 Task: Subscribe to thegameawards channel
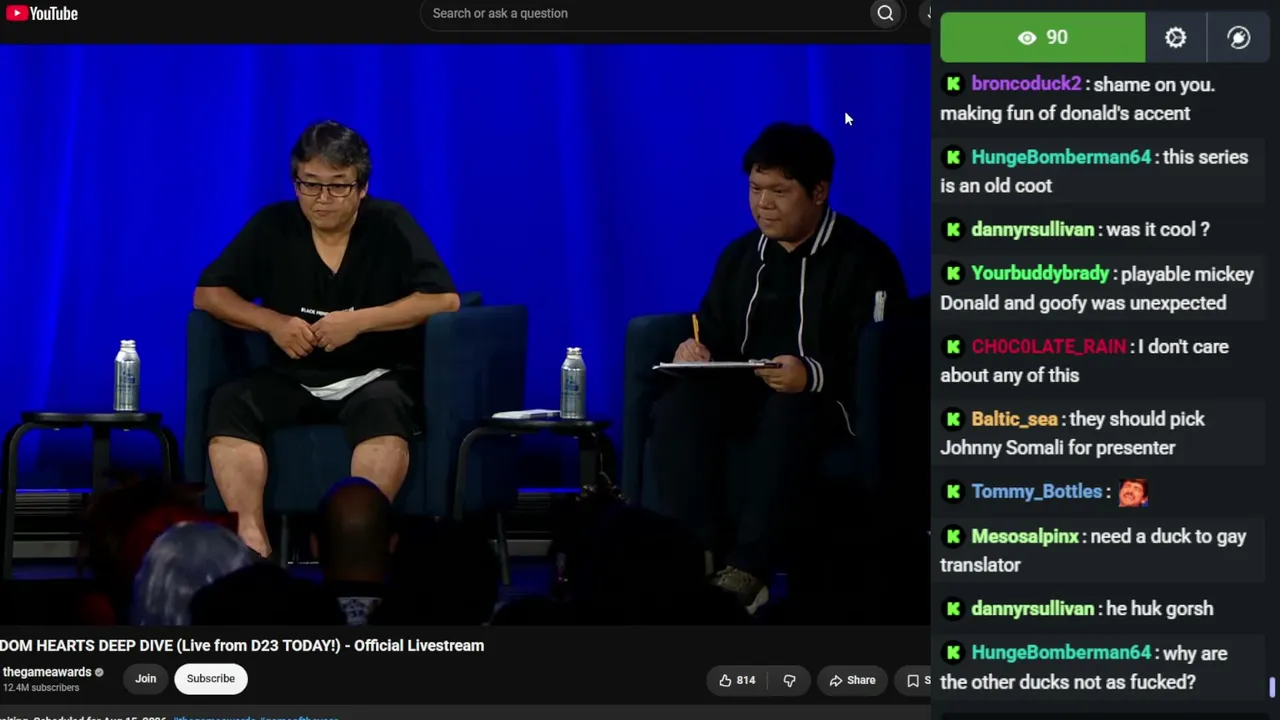point(211,679)
